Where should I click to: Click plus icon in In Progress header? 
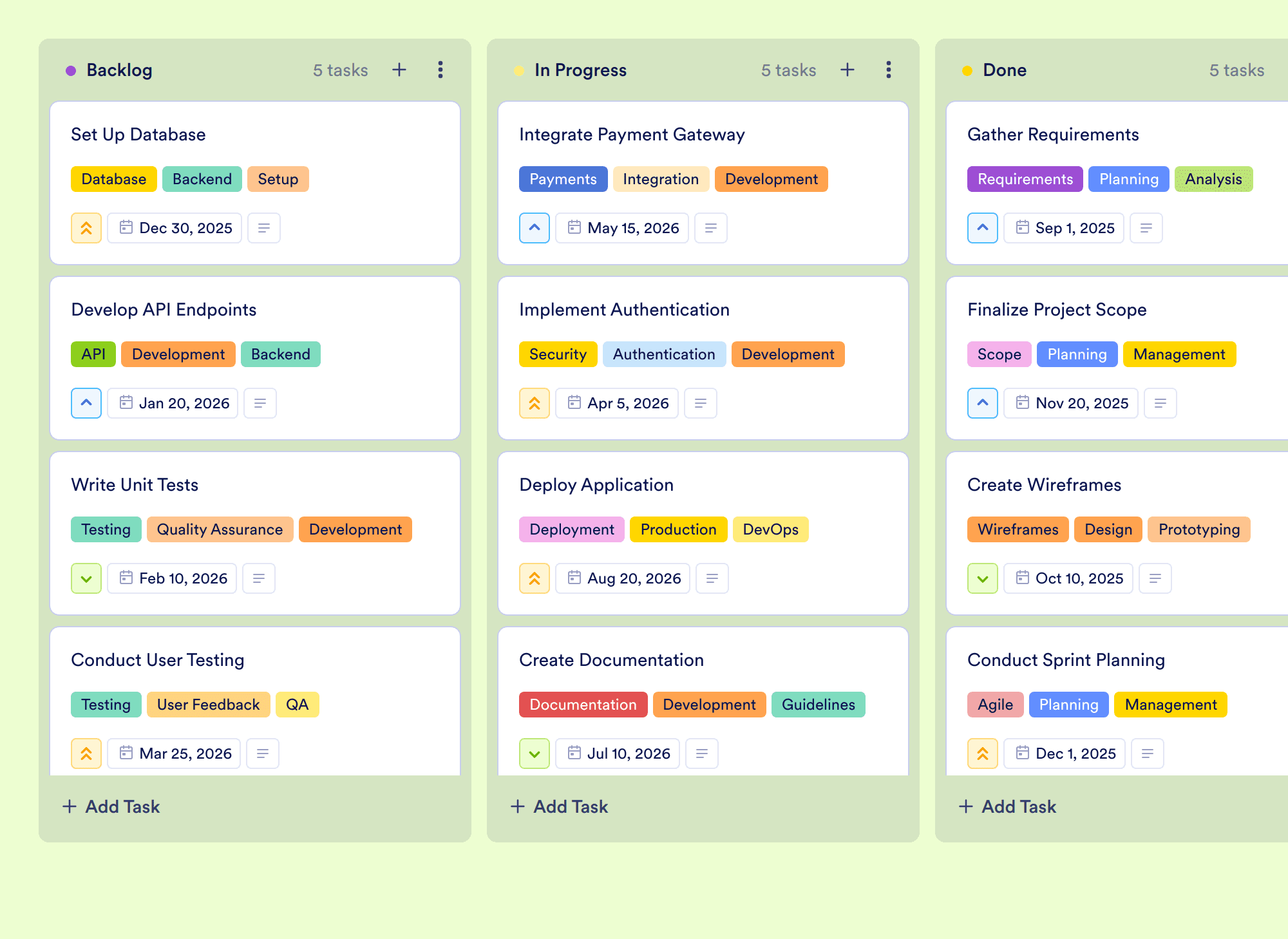tap(848, 70)
